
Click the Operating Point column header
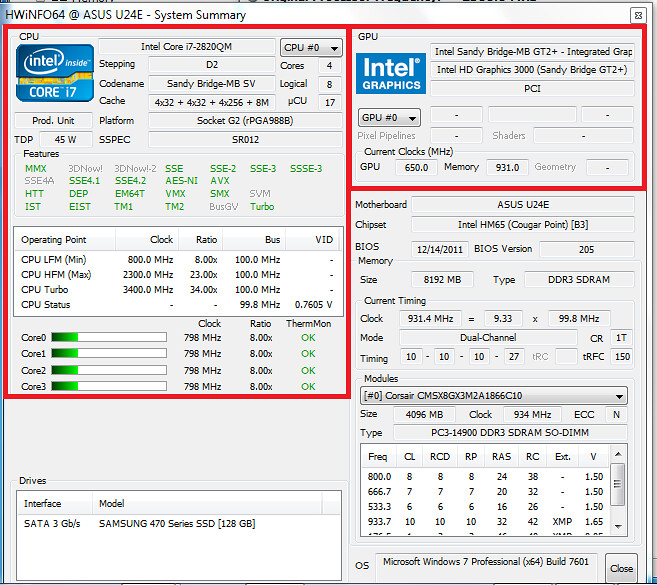pos(65,240)
